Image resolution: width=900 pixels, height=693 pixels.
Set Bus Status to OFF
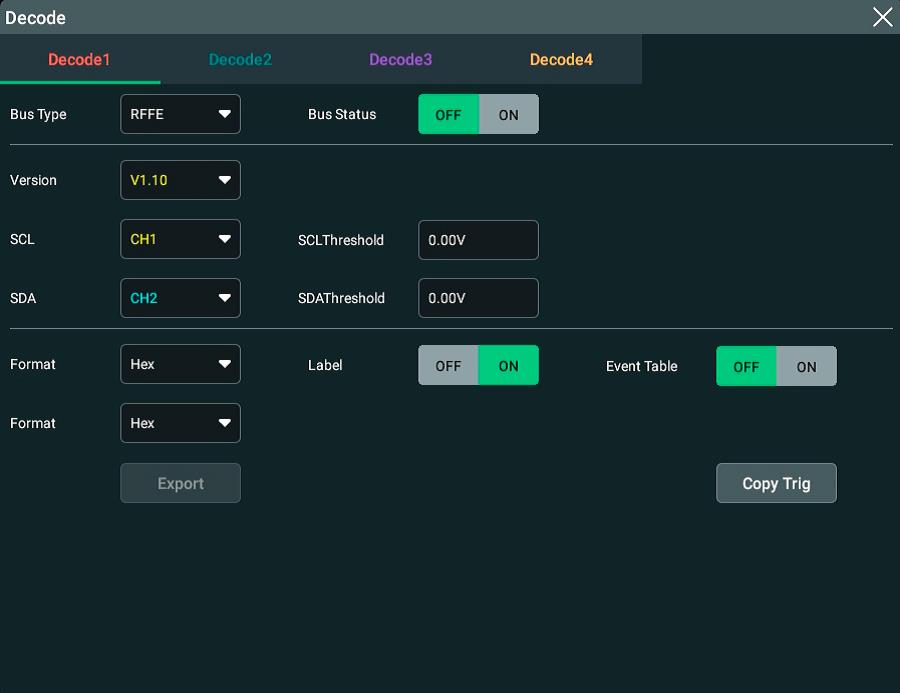pos(448,114)
